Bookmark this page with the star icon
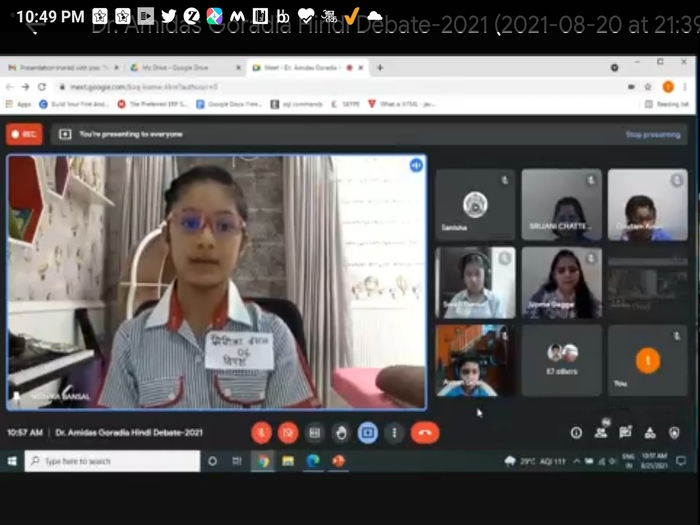This screenshot has height=525, width=700. click(x=648, y=87)
